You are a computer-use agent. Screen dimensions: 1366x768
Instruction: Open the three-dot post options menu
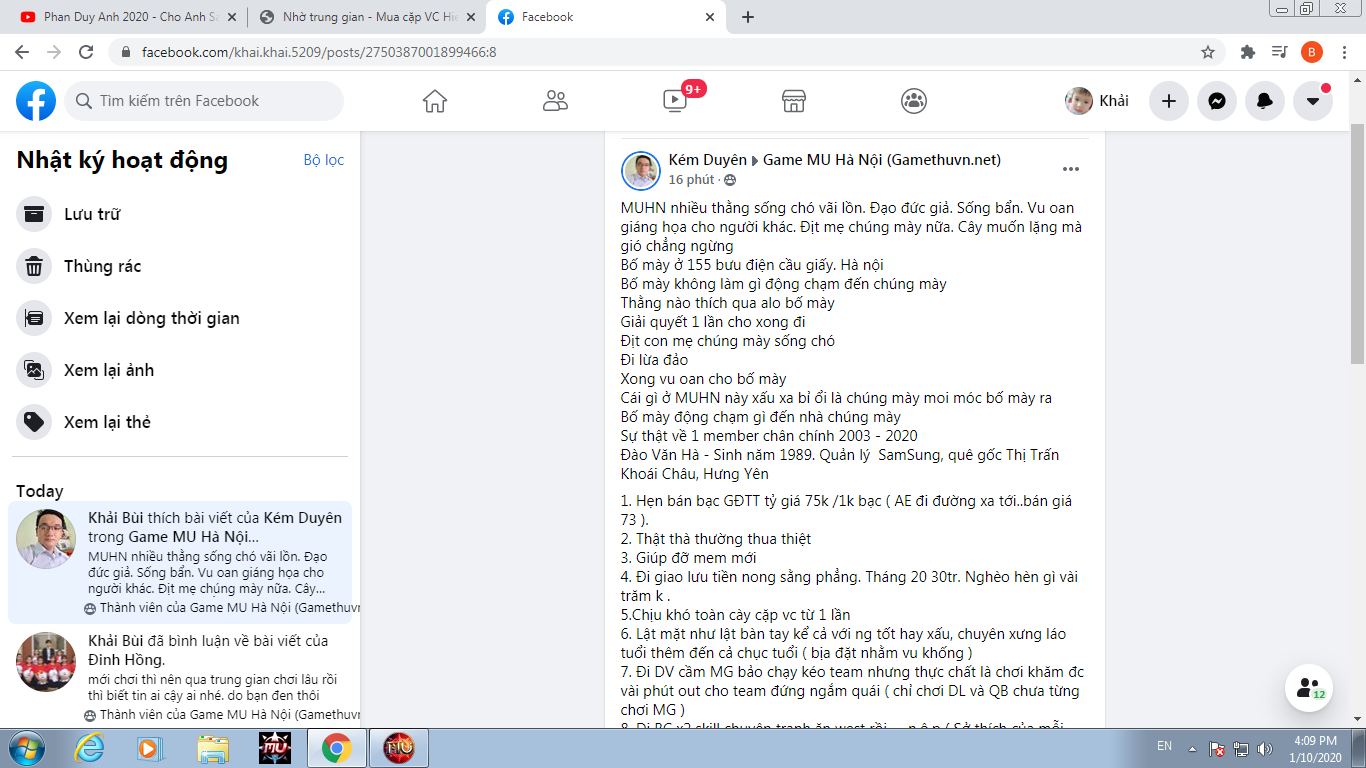coord(1070,169)
